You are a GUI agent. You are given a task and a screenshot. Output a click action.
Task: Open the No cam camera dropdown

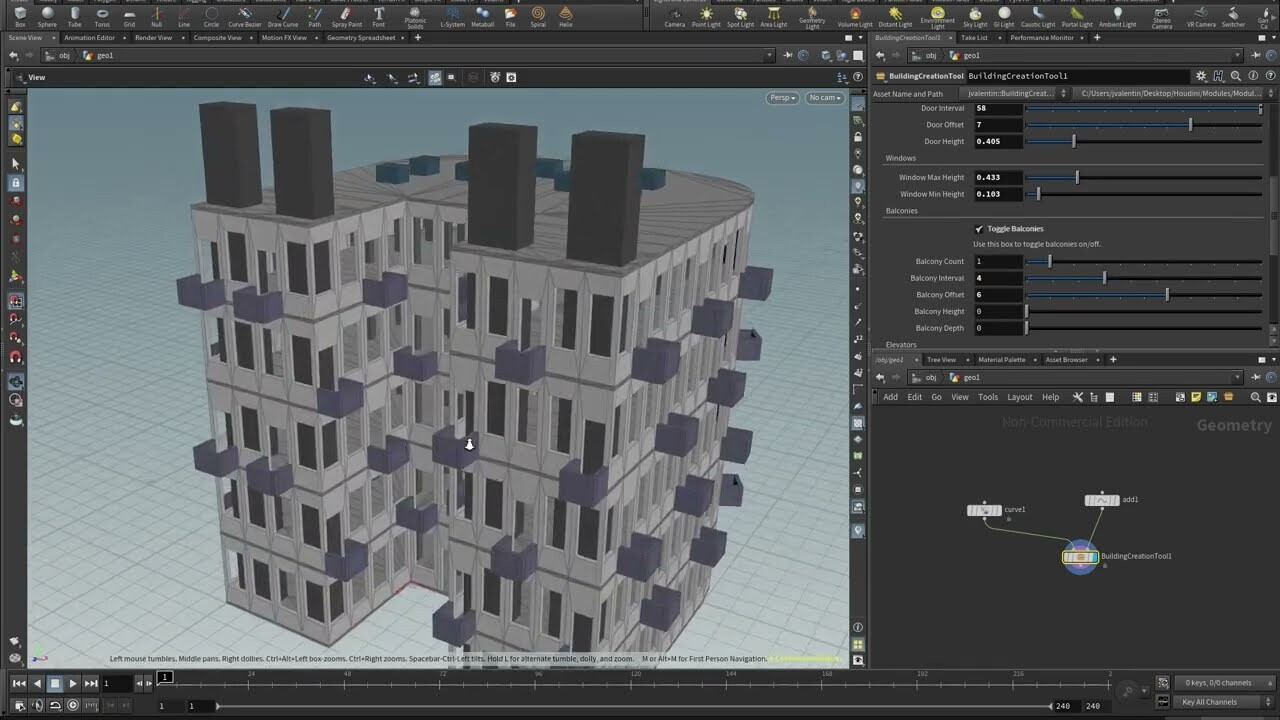click(824, 97)
